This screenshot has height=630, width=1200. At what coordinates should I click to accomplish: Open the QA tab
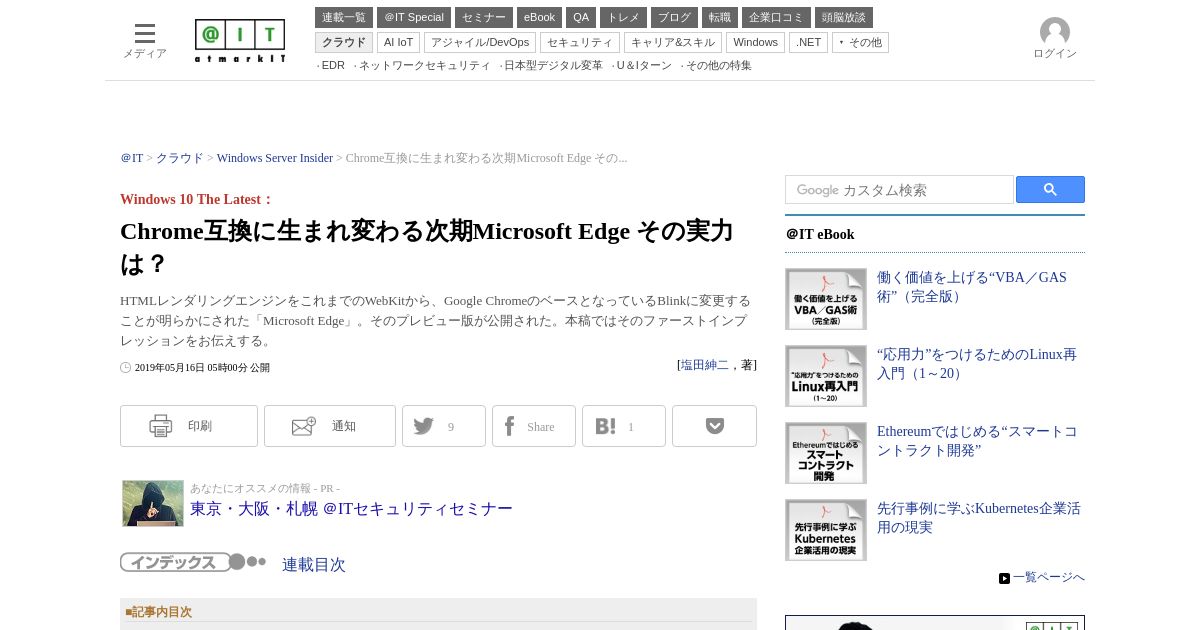pyautogui.click(x=581, y=17)
